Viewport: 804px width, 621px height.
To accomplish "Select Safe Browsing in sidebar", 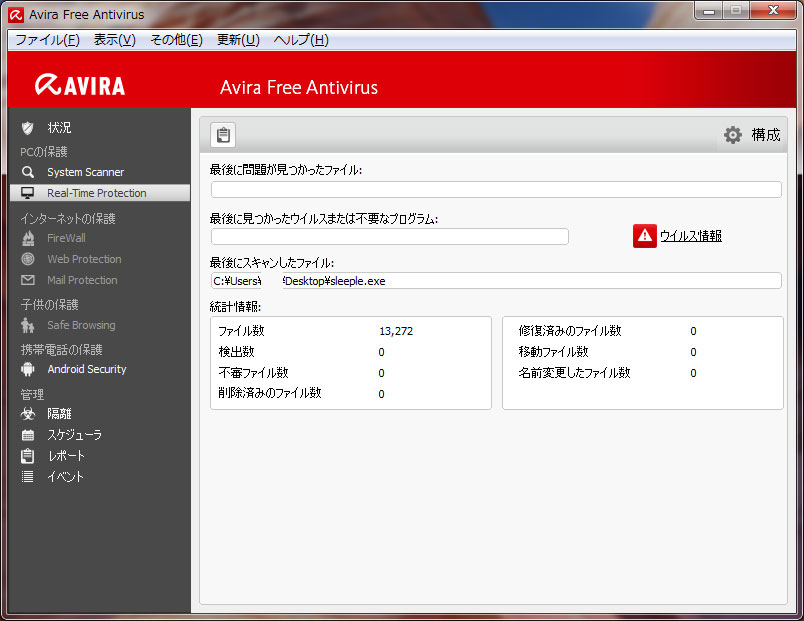I will 81,326.
